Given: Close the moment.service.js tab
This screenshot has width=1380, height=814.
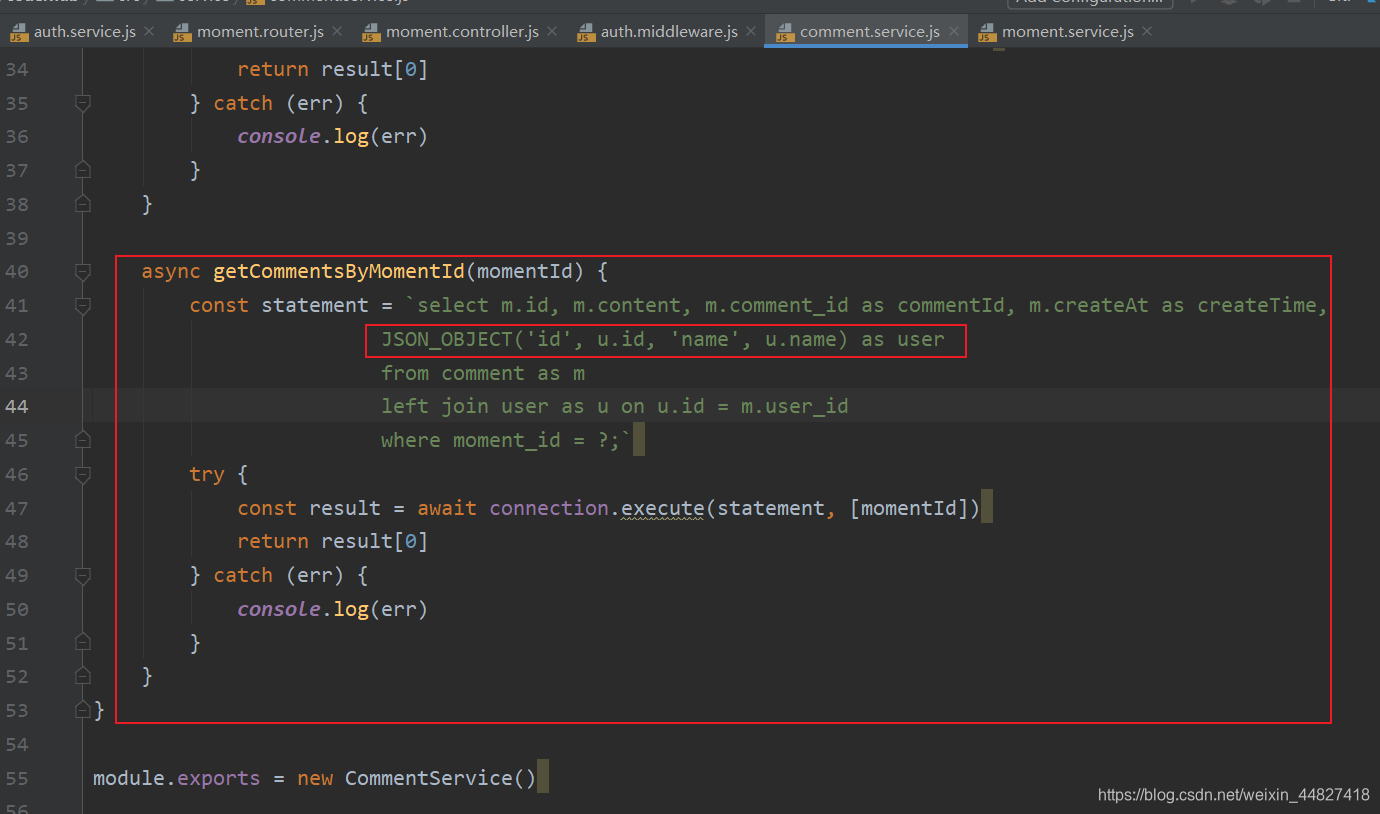Looking at the screenshot, I should (x=1147, y=32).
